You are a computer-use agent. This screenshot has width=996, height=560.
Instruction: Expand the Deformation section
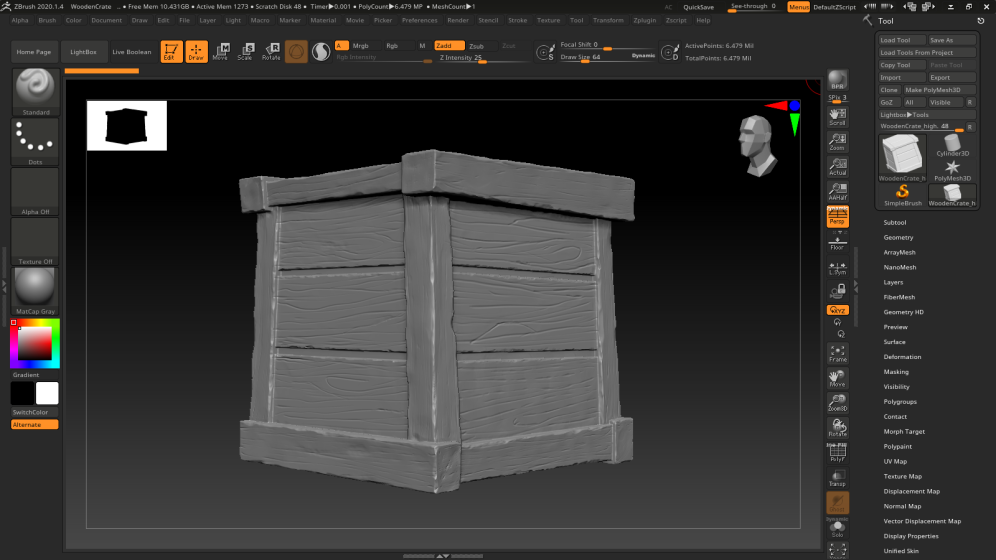coord(902,357)
